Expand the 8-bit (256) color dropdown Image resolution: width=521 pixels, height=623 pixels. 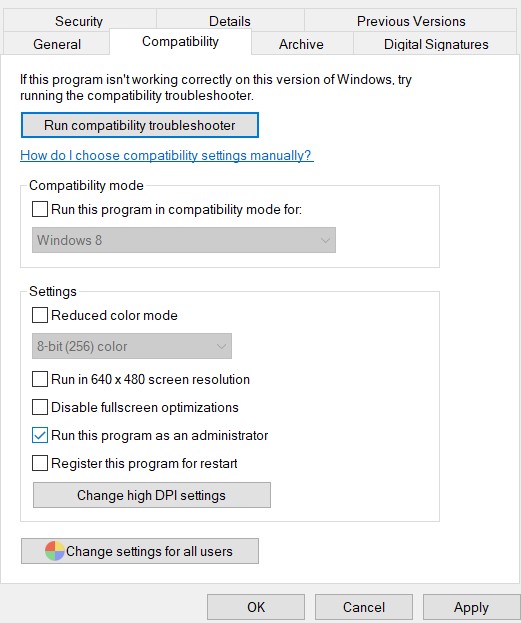(132, 346)
